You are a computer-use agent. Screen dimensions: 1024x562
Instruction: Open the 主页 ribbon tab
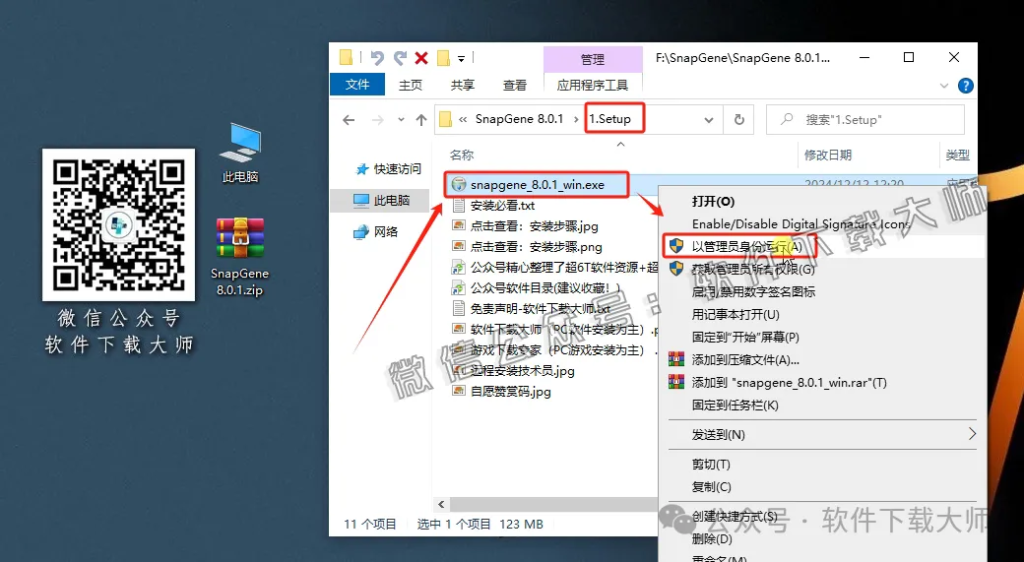(x=411, y=85)
